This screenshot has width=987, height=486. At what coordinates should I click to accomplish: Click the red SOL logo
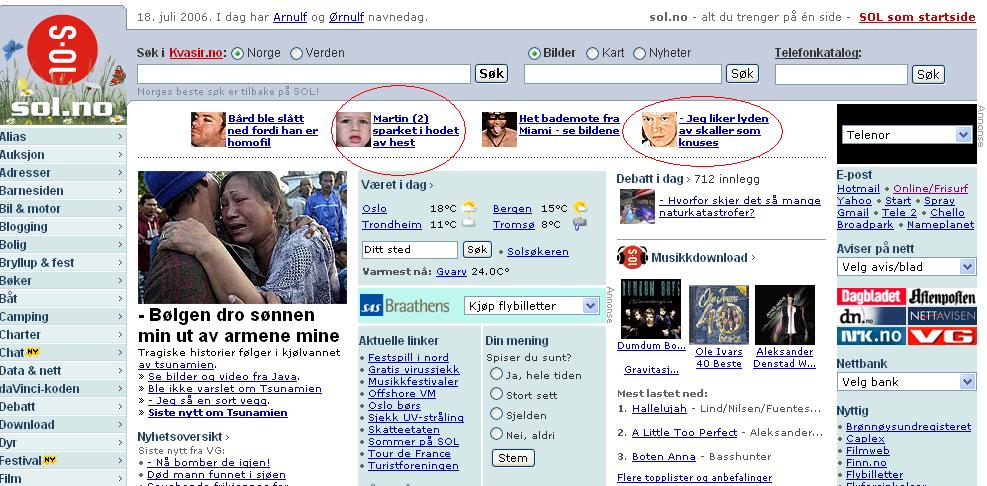pos(62,49)
